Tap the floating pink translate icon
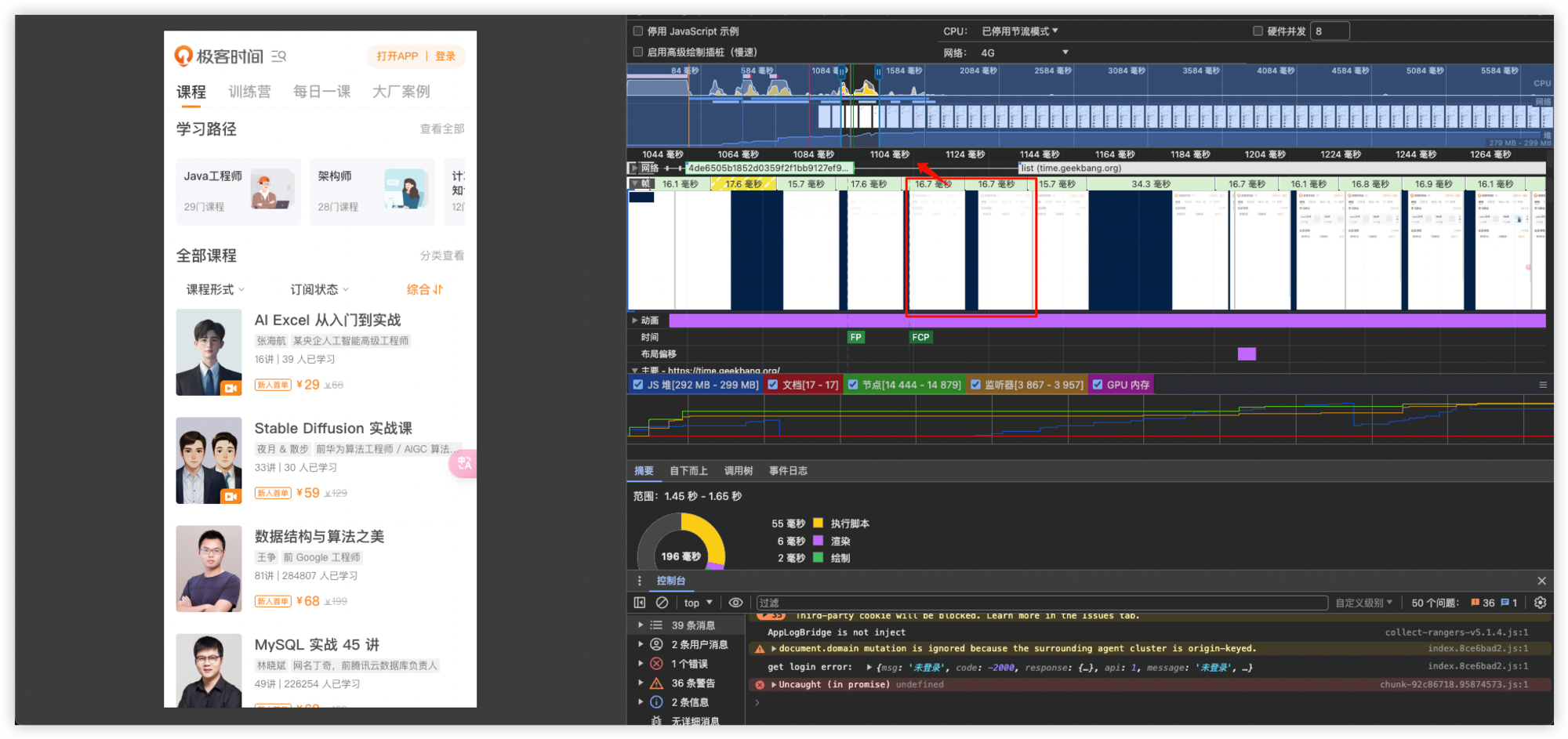Image resolution: width=1568 pixels, height=739 pixels. click(x=464, y=463)
